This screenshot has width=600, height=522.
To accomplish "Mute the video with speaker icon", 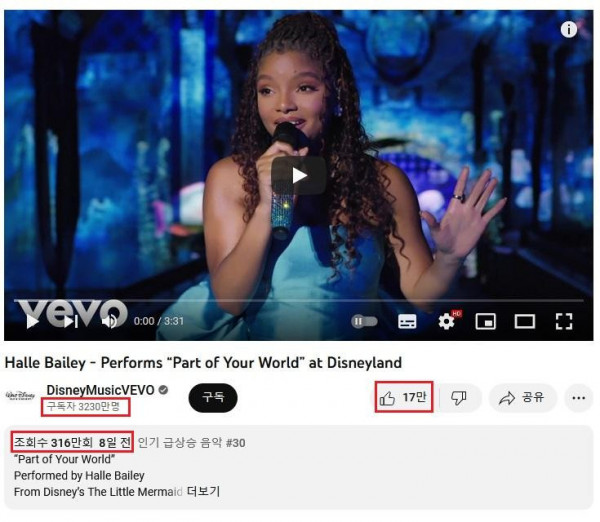I will pos(109,321).
